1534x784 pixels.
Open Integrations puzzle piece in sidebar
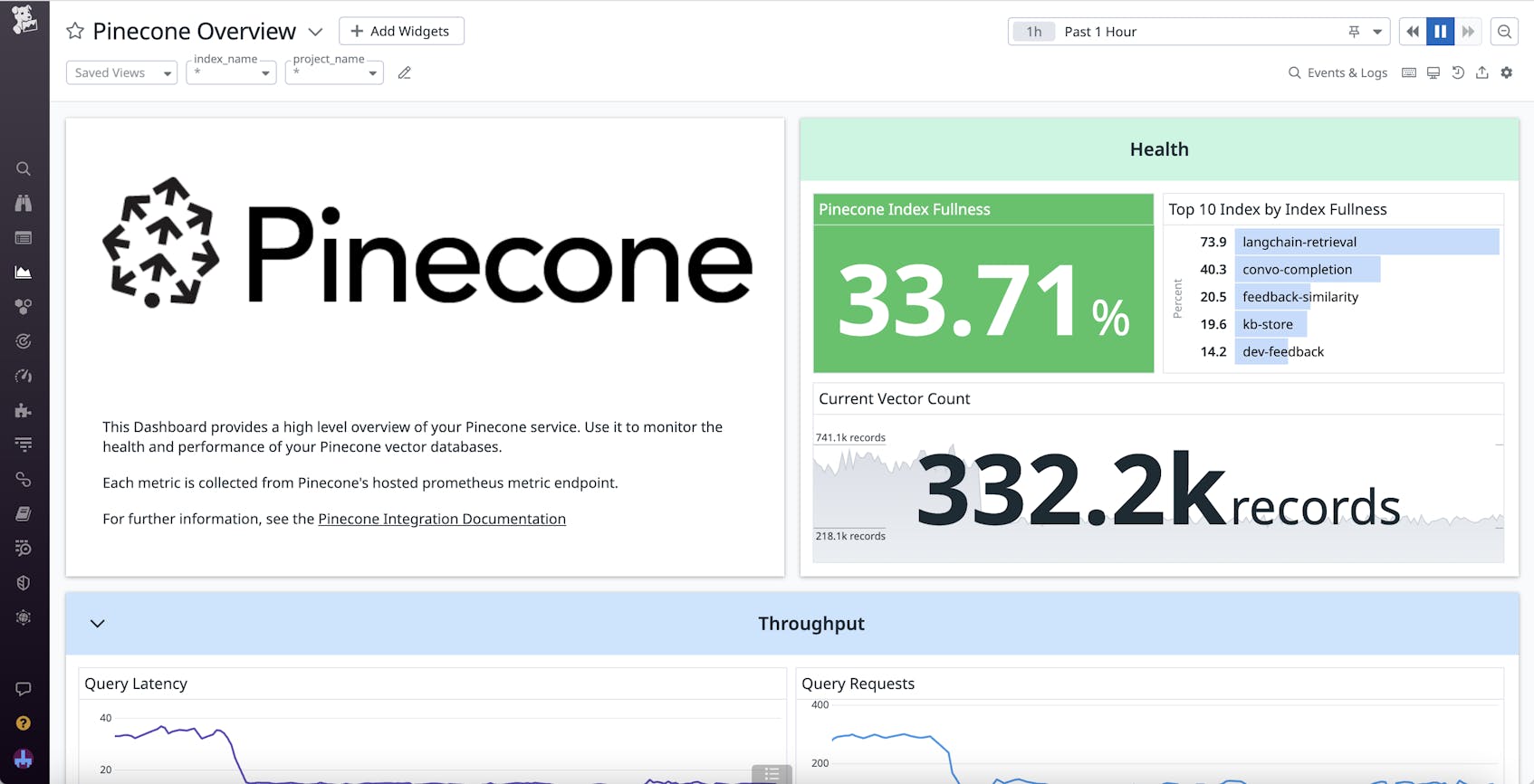point(24,411)
